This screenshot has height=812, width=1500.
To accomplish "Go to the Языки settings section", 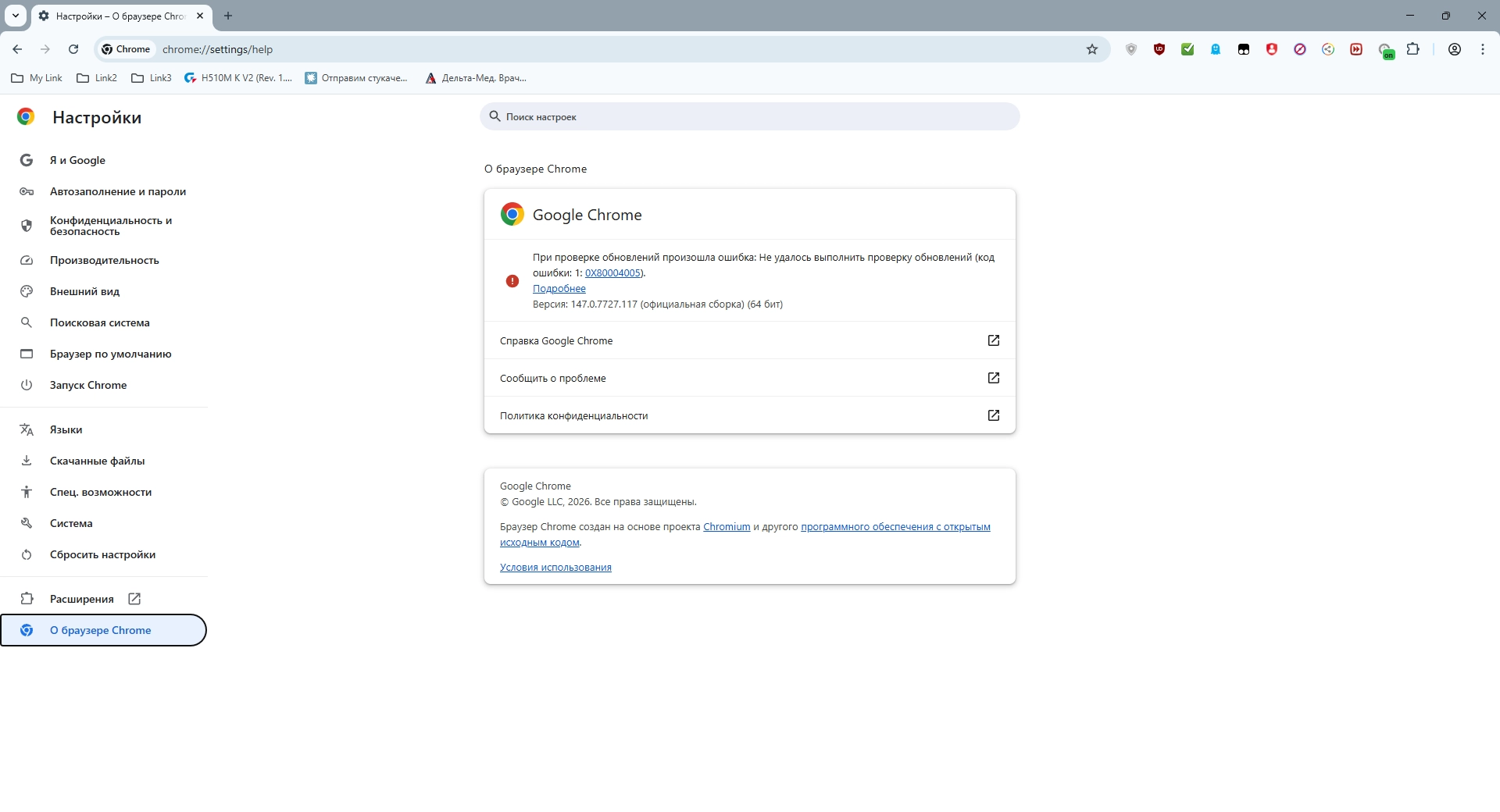I will click(103, 429).
